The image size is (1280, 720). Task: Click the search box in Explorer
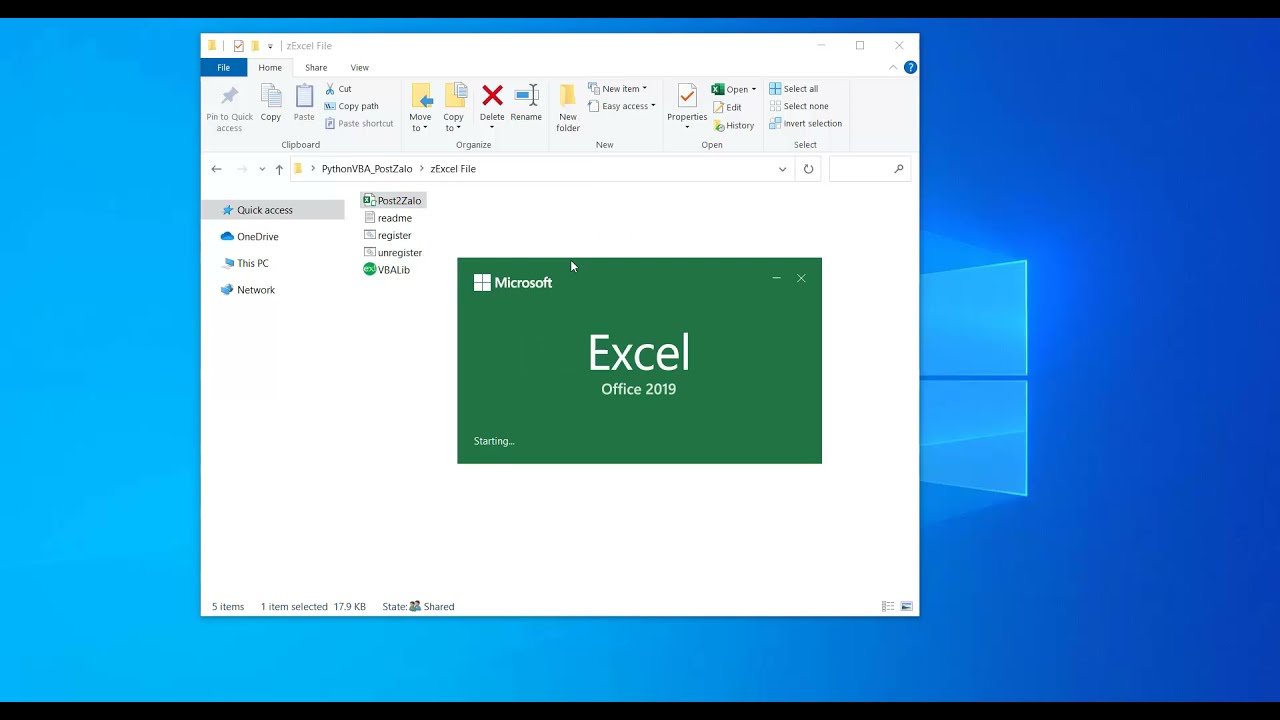pos(868,169)
